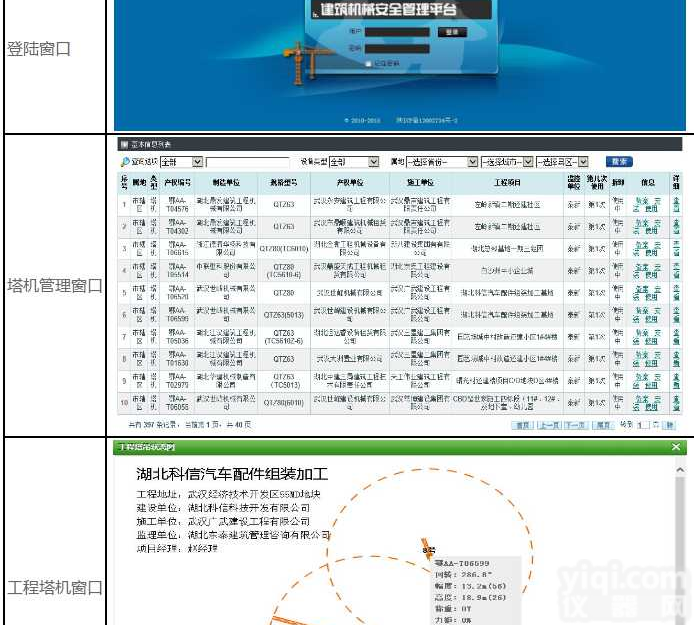Image resolution: width=694 pixels, height=625 pixels.
Task: Click the login button beside the username field
Action: [x=452, y=32]
